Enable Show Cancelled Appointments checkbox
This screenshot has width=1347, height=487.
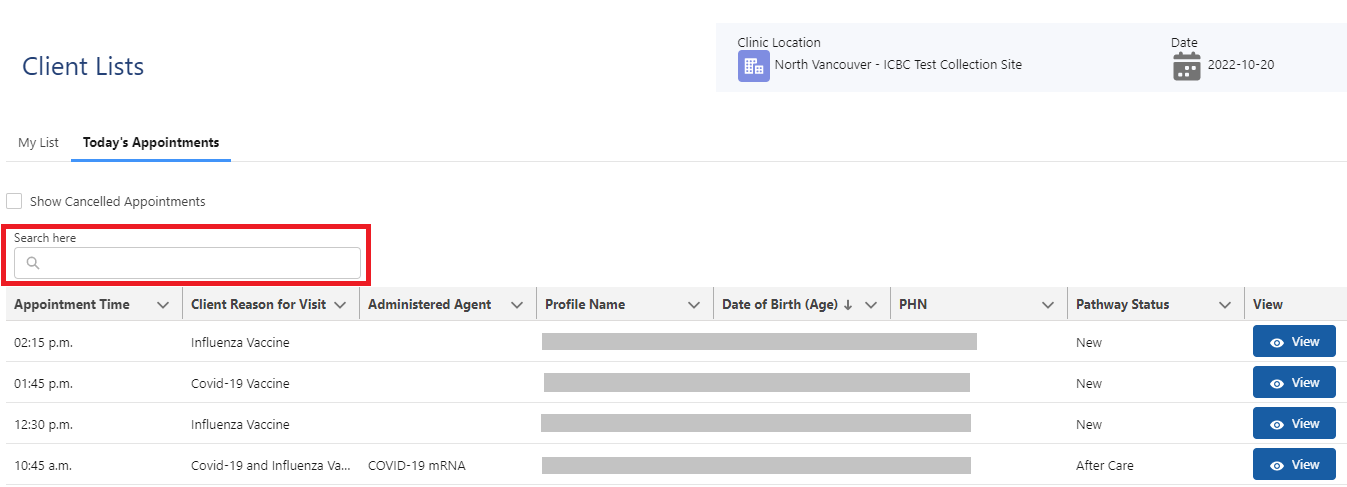pyautogui.click(x=14, y=201)
